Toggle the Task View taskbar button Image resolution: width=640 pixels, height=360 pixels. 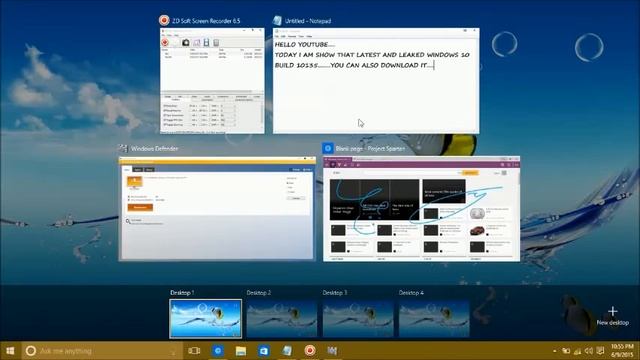pyautogui.click(x=194, y=351)
